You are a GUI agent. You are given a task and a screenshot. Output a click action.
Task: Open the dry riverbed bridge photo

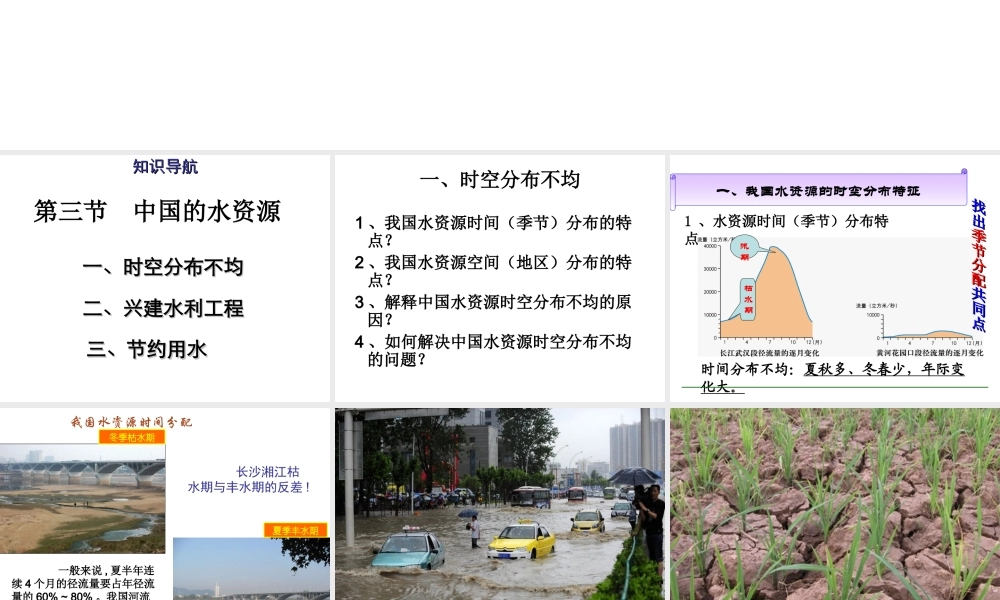pyautogui.click(x=82, y=499)
